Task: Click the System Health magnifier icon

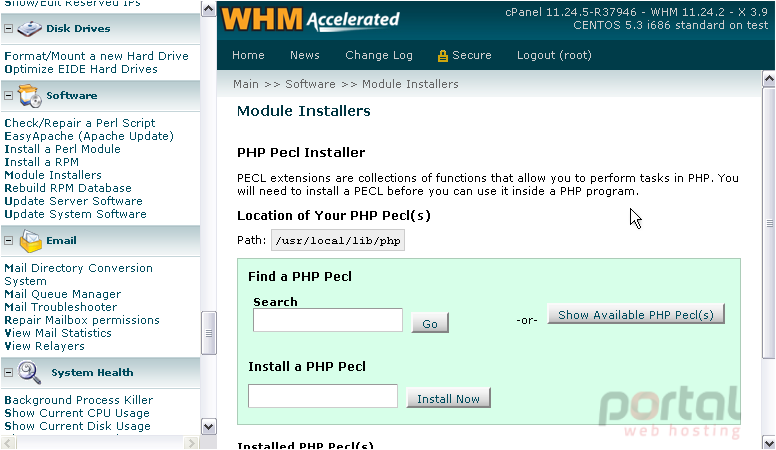Action: pyautogui.click(x=29, y=373)
